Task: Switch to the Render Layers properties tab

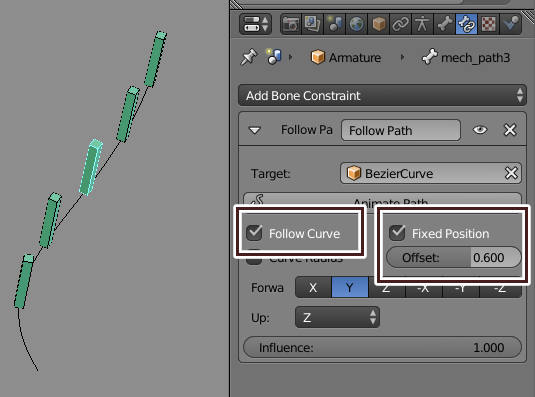Action: [313, 24]
